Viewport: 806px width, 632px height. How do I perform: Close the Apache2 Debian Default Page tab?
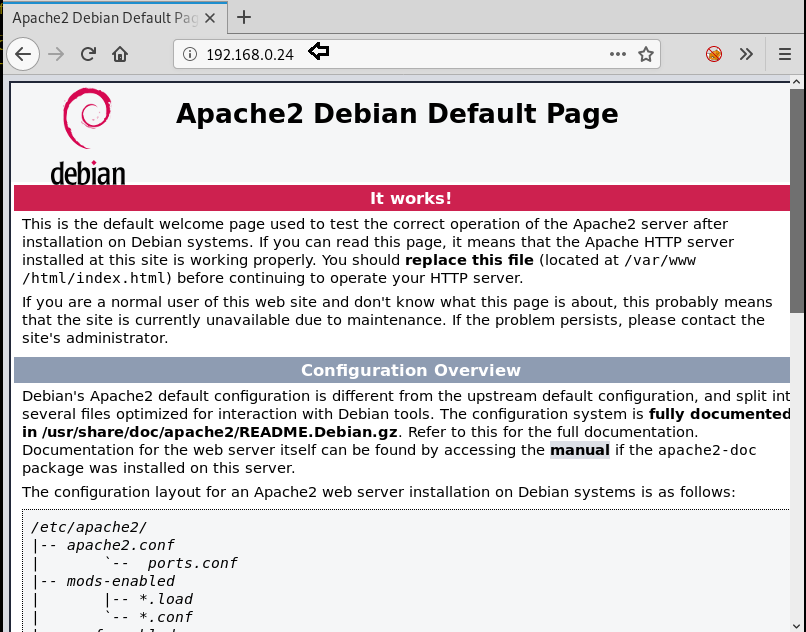(210, 18)
